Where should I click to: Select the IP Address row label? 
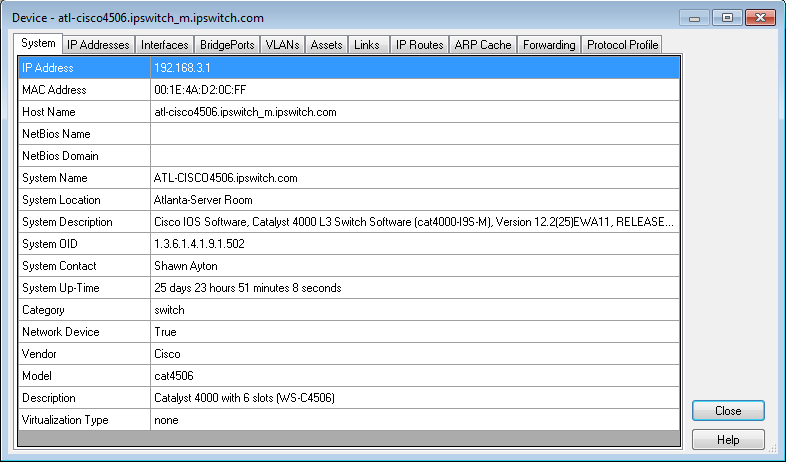tap(84, 68)
